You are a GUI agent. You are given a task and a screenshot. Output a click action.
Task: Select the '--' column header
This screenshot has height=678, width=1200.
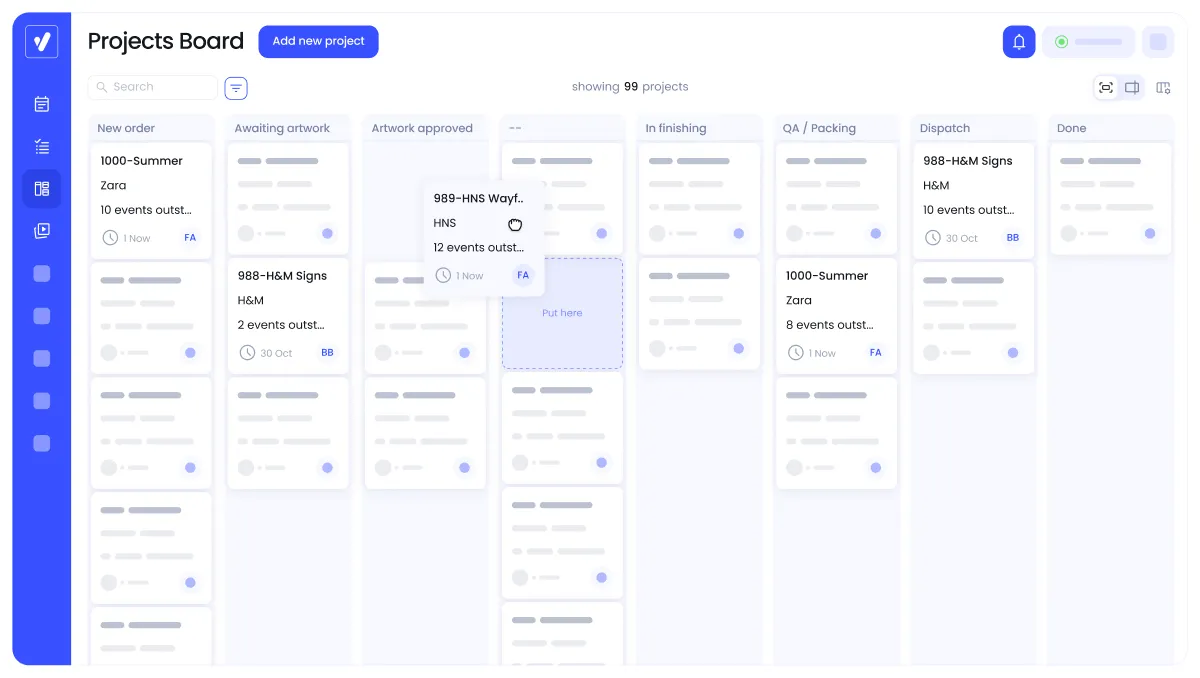(x=515, y=128)
